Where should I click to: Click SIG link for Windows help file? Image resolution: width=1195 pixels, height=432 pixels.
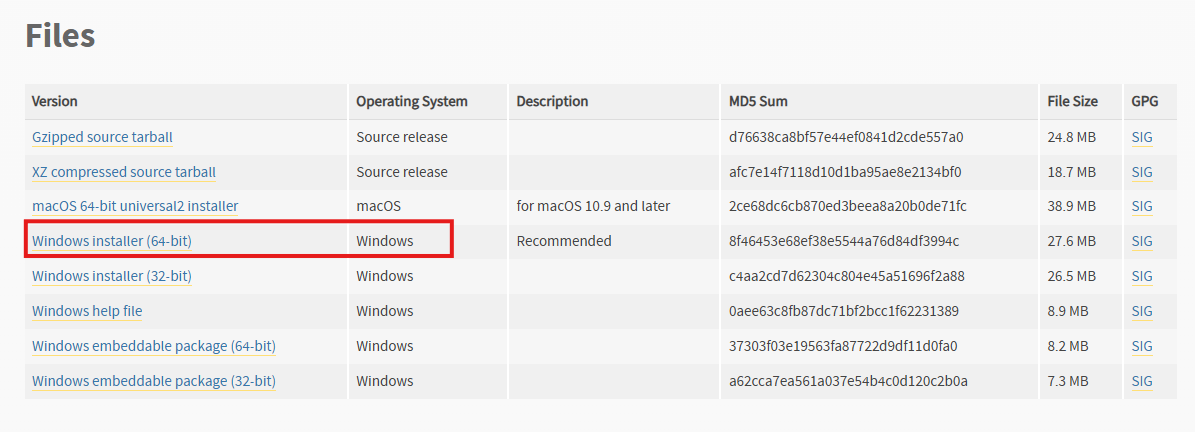pos(1142,311)
